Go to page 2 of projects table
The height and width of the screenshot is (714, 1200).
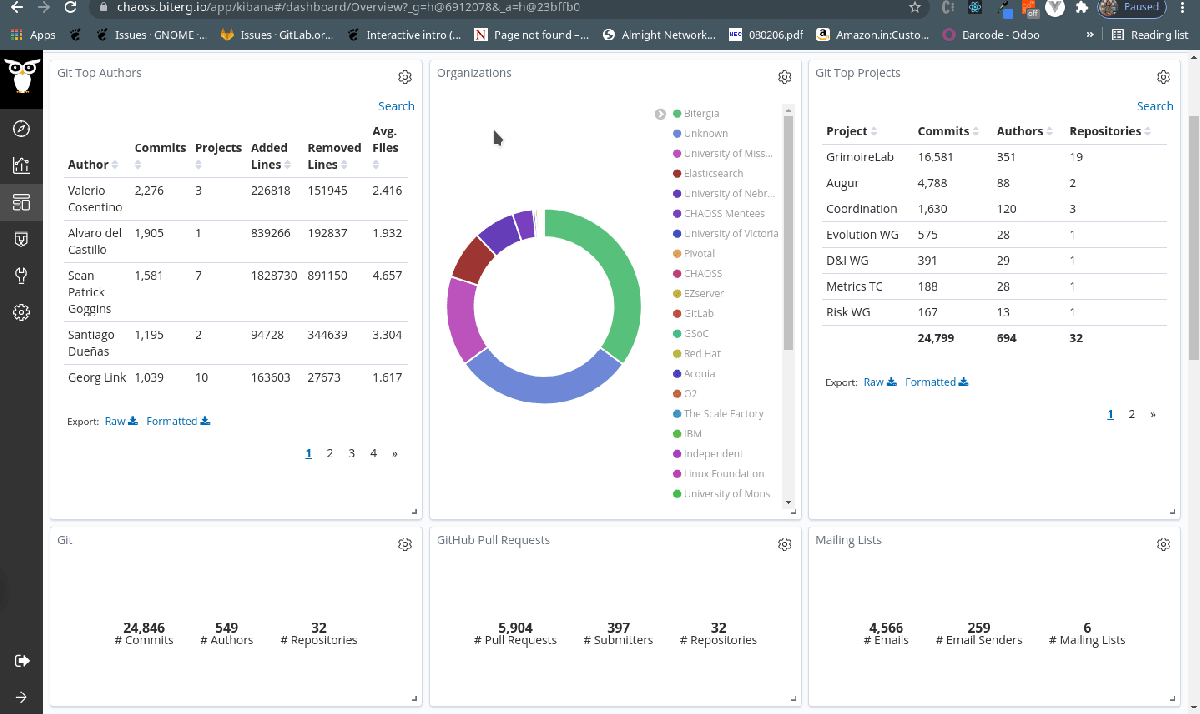pyautogui.click(x=1132, y=414)
